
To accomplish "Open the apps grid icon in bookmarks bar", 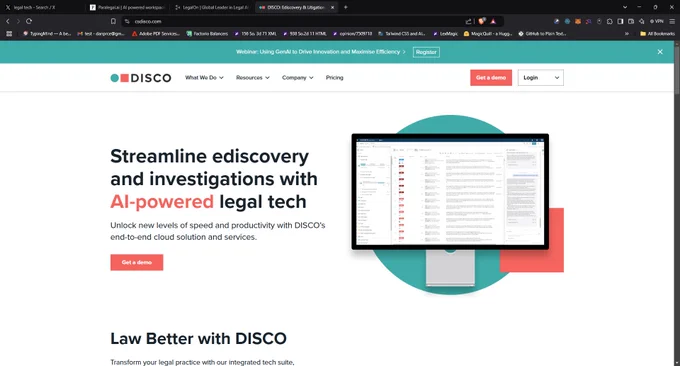I will tap(9, 34).
